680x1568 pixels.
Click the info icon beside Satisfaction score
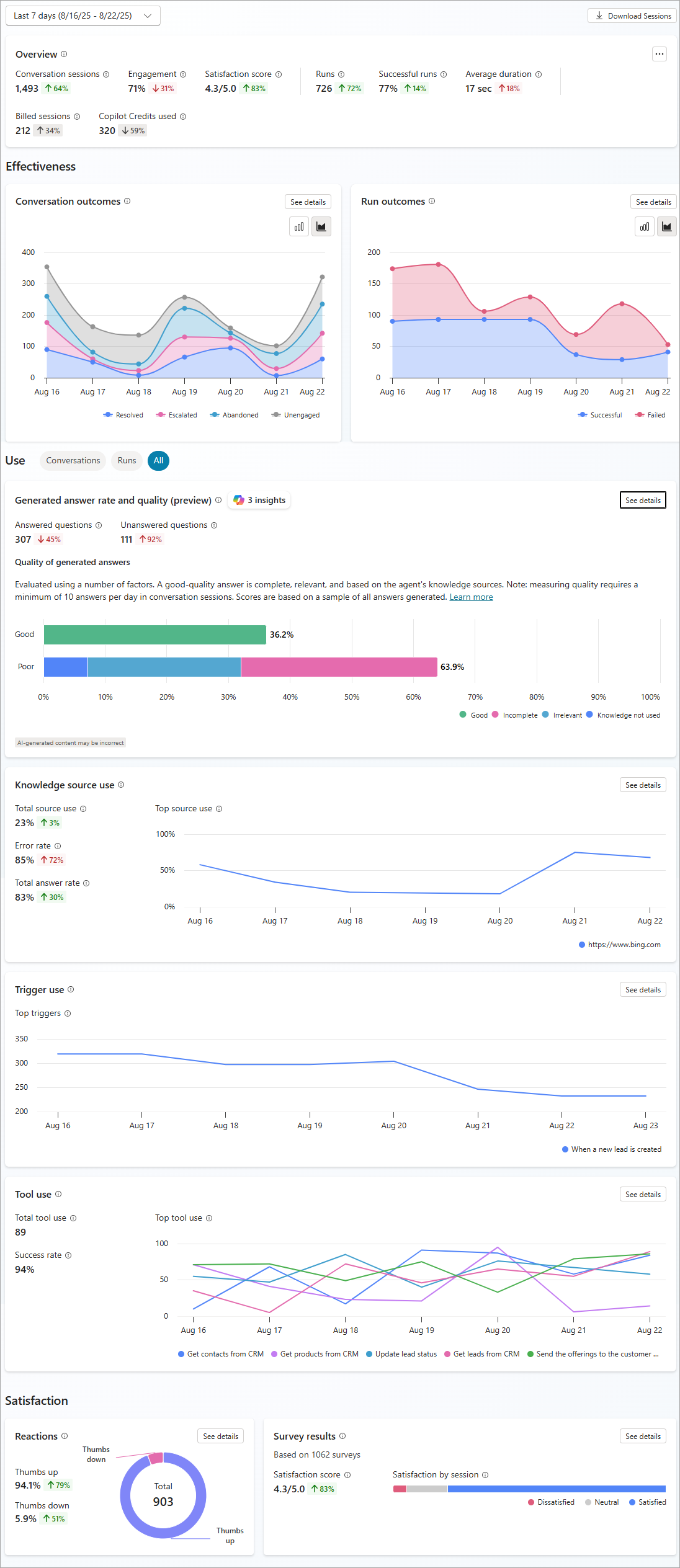coord(279,74)
